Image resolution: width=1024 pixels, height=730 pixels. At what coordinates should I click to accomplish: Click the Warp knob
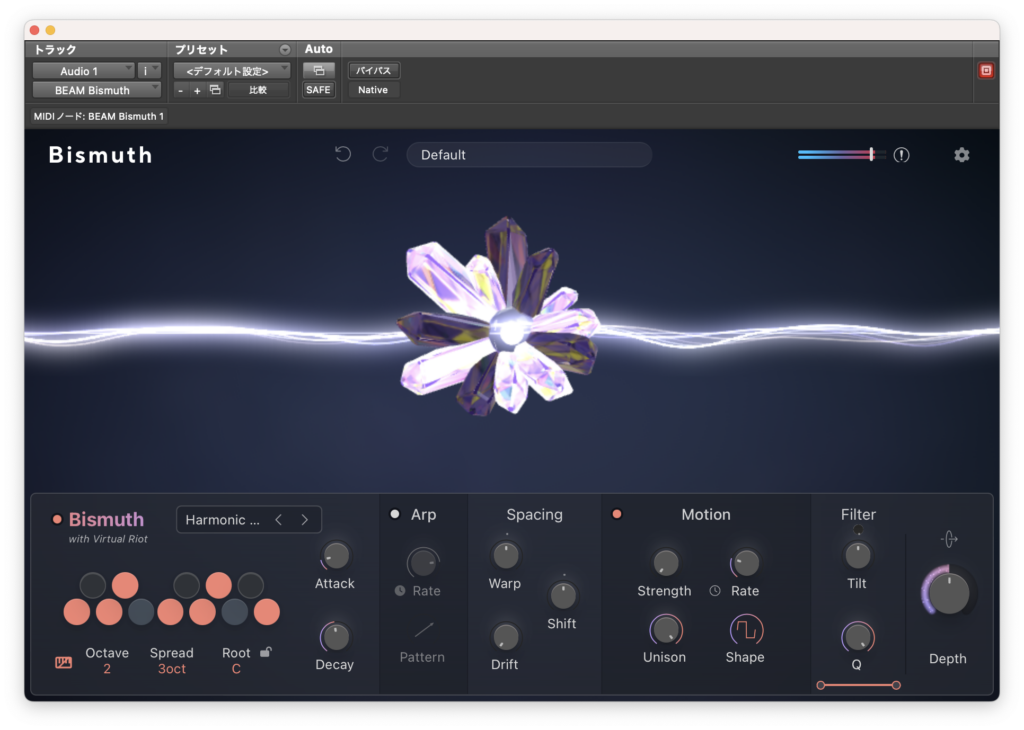click(505, 556)
